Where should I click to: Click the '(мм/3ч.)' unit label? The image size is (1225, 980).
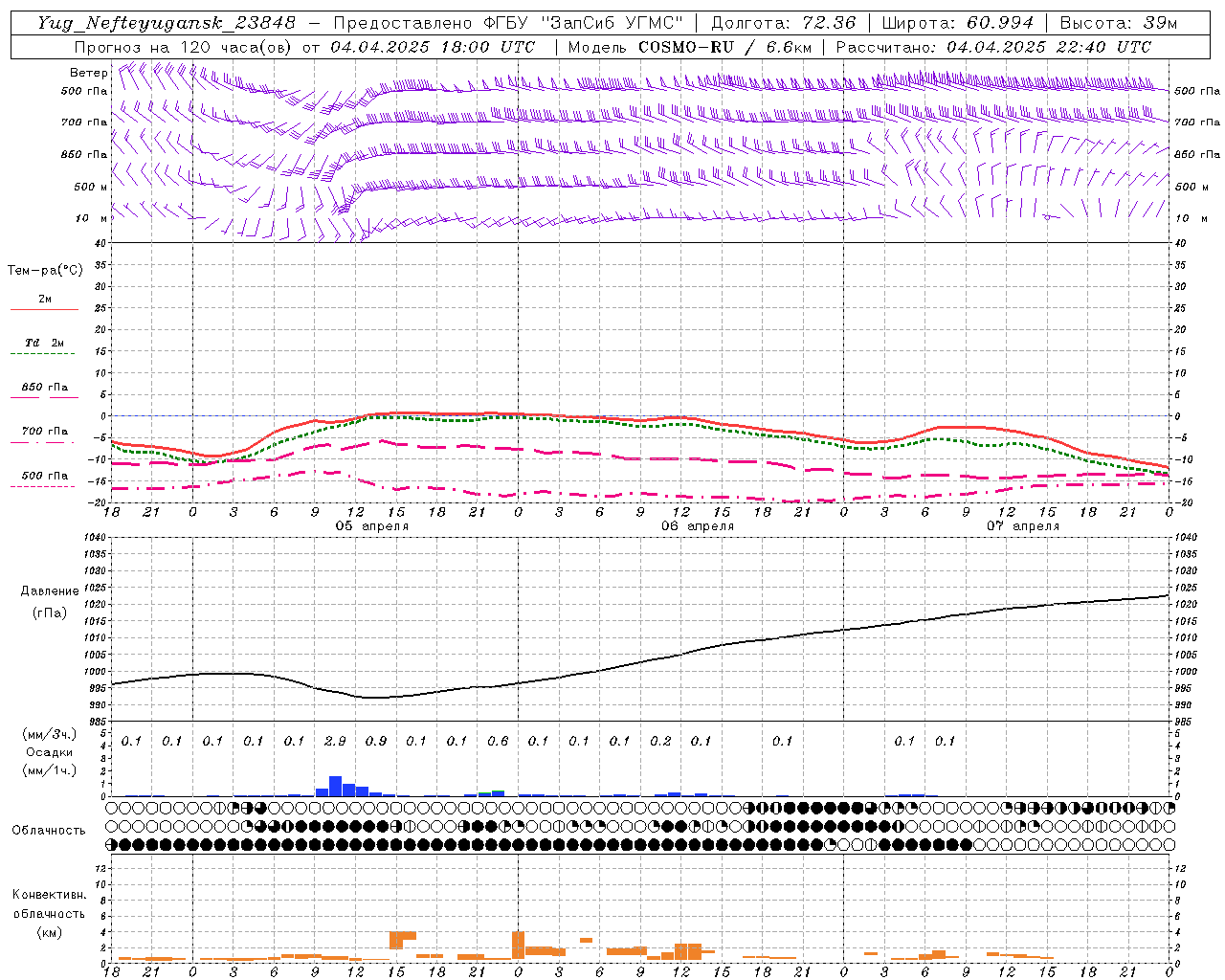pos(49,734)
